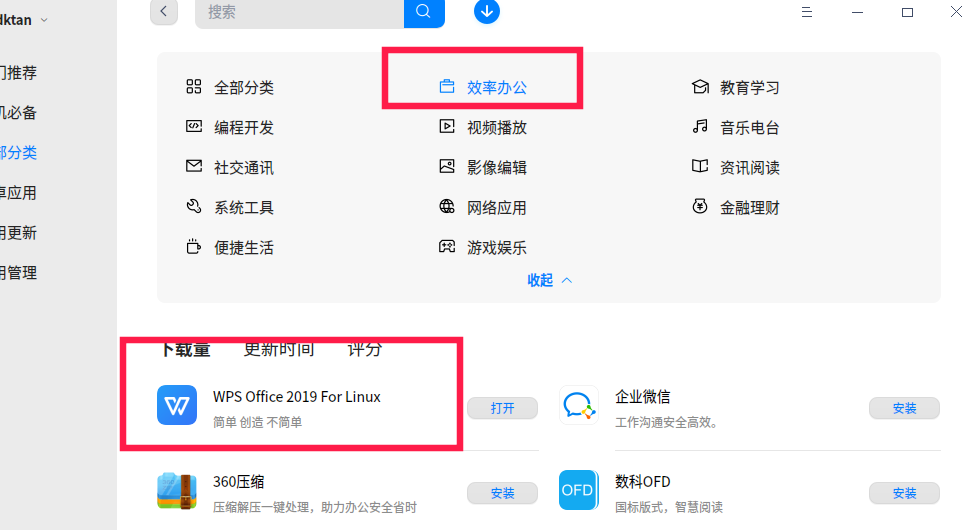
Task: Sort by 更新时间 tab
Action: pyautogui.click(x=279, y=350)
